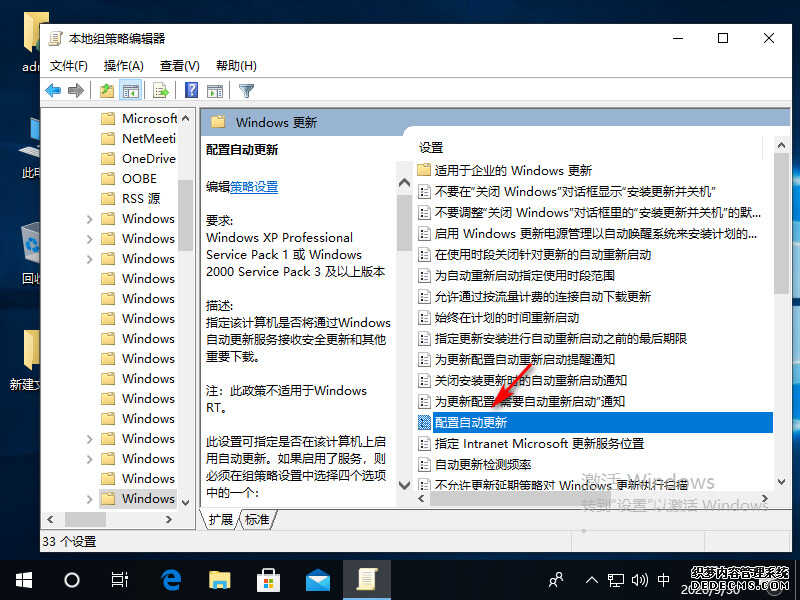Open the 帮助(H) menu

(x=236, y=66)
